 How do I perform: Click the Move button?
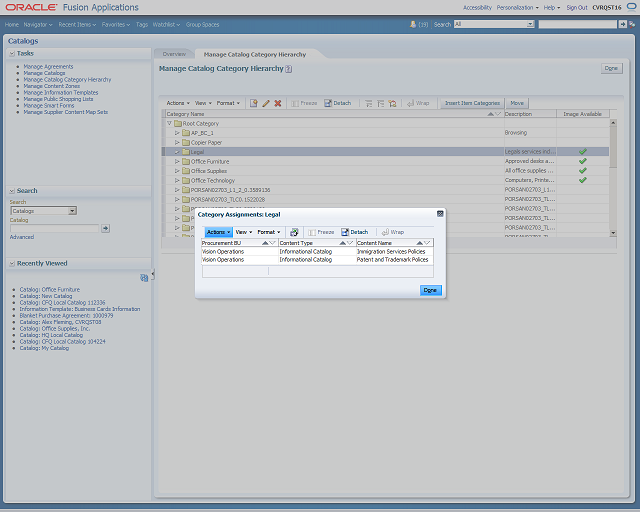click(x=517, y=103)
